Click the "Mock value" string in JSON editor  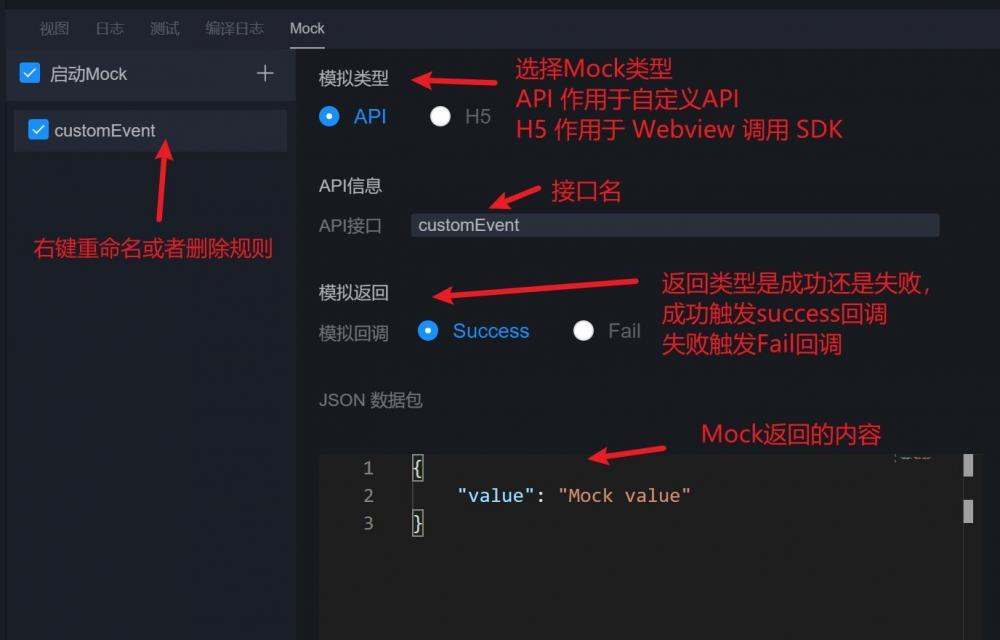pos(624,495)
